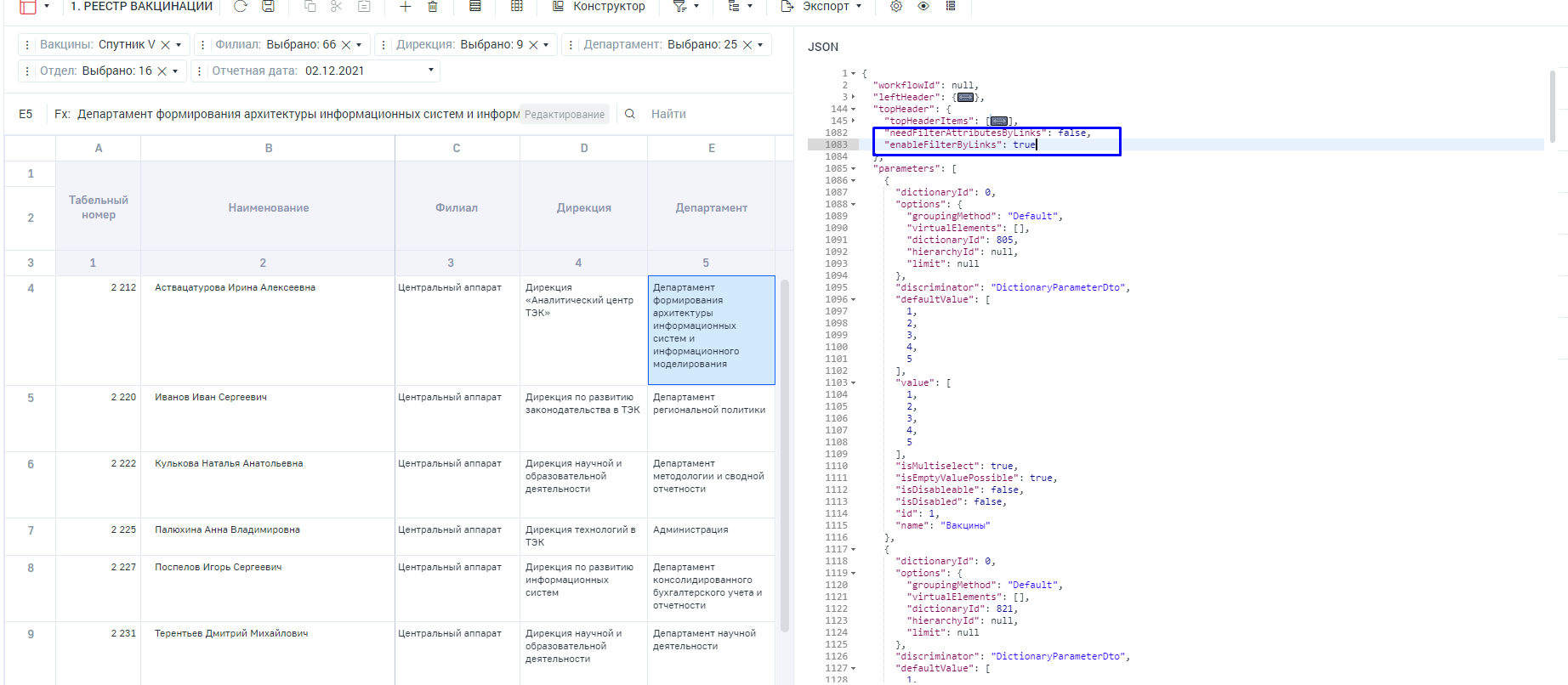Viewport: 1568px width, 685px height.
Task: Expand the collapsed leftHeader JSON node arrow
Action: click(x=854, y=97)
